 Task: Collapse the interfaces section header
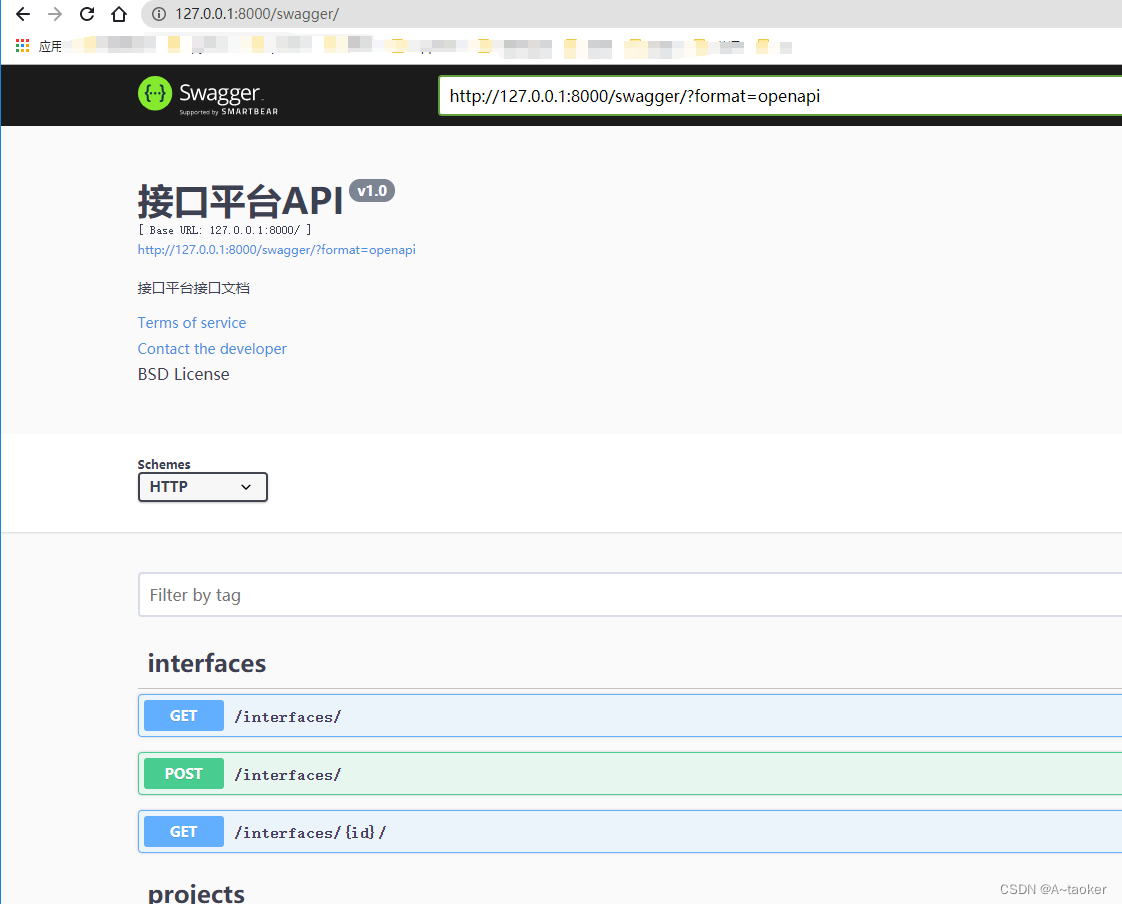coord(207,662)
